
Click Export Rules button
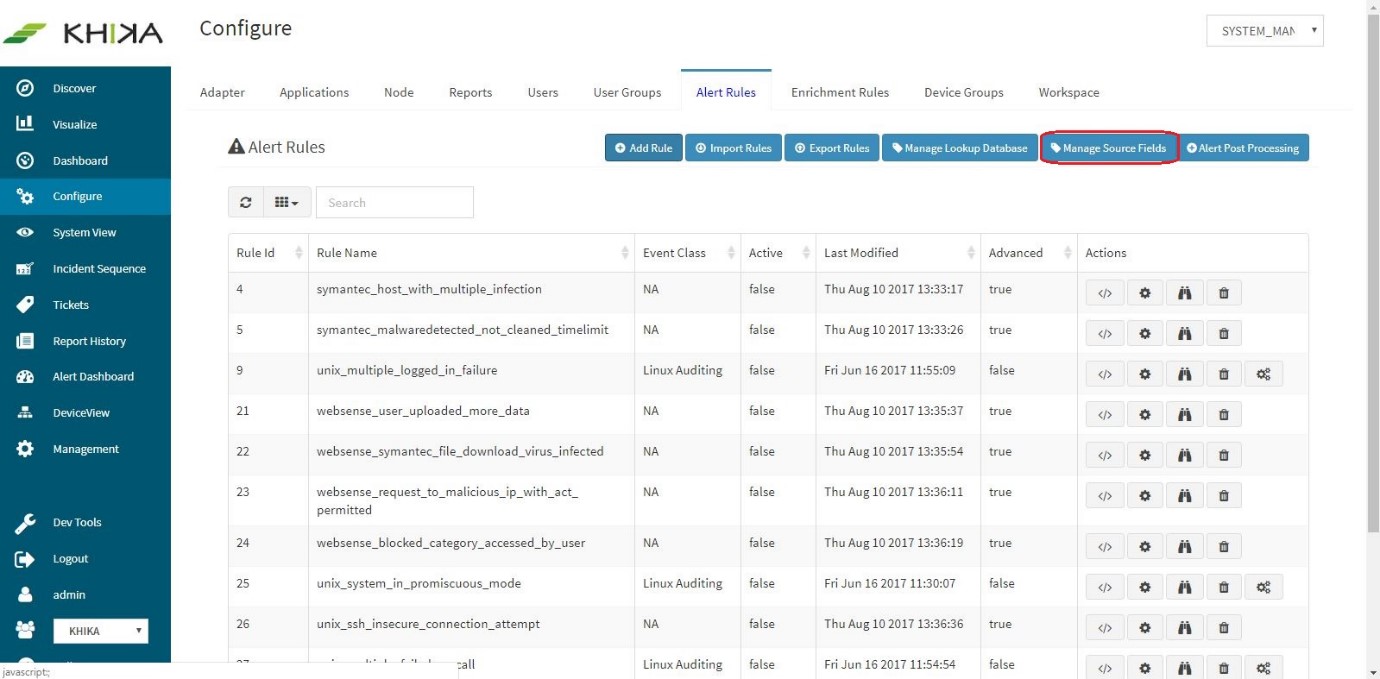832,148
